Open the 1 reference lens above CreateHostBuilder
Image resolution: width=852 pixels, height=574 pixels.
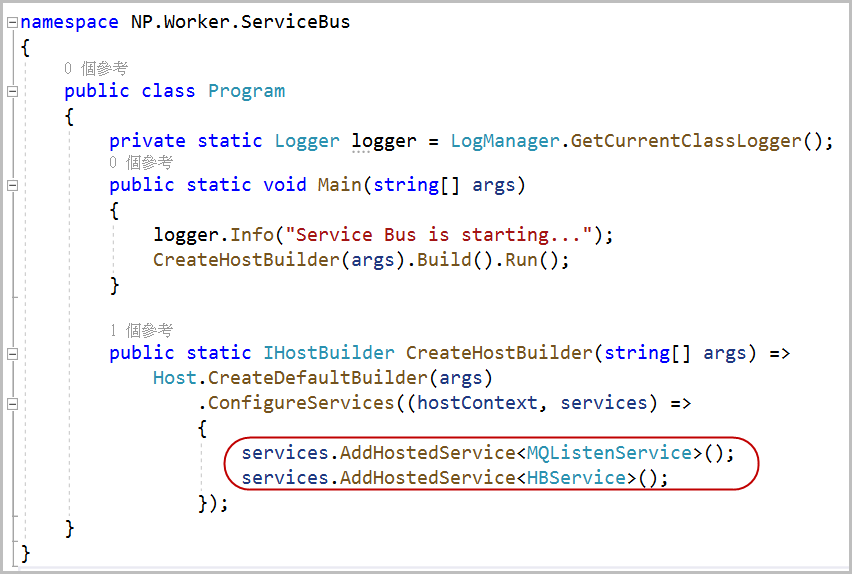tap(141, 330)
